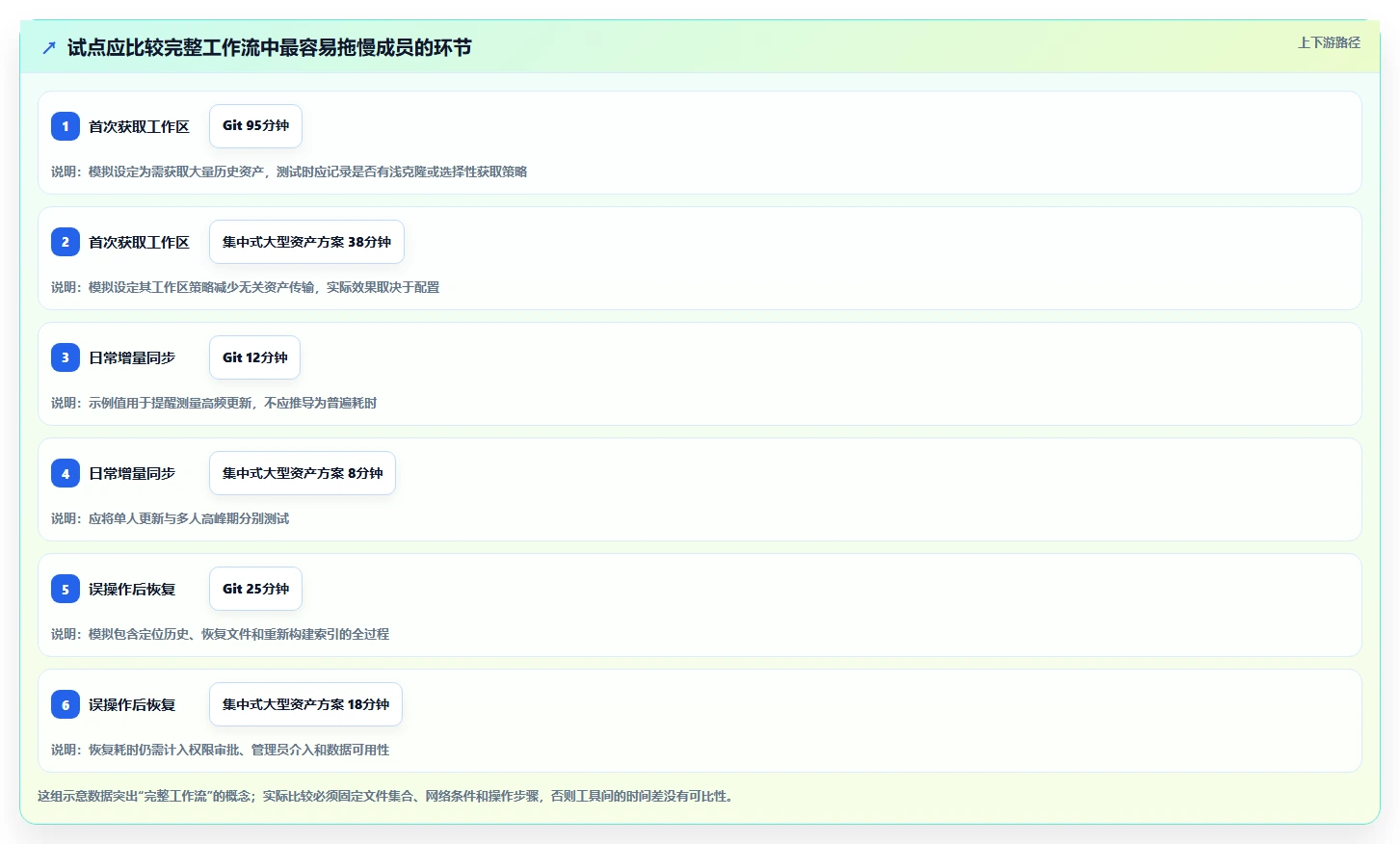Click 日常增量同步 label in step 4

[132, 473]
